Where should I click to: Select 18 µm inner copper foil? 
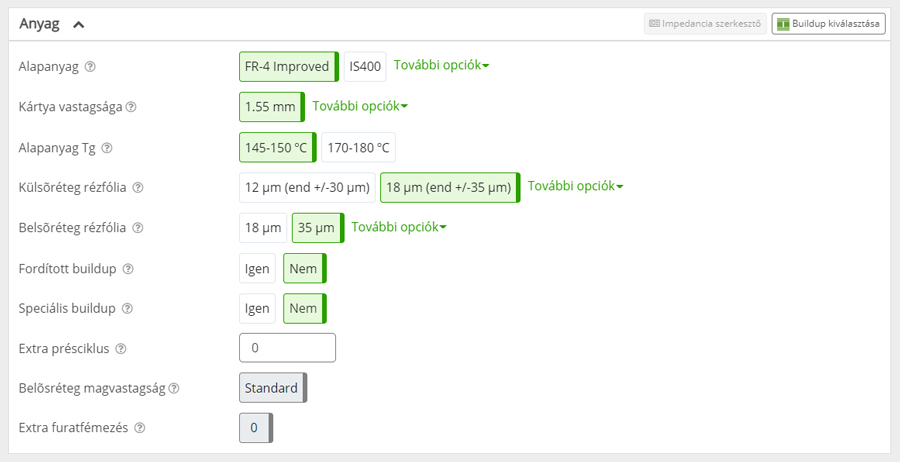[x=261, y=228]
